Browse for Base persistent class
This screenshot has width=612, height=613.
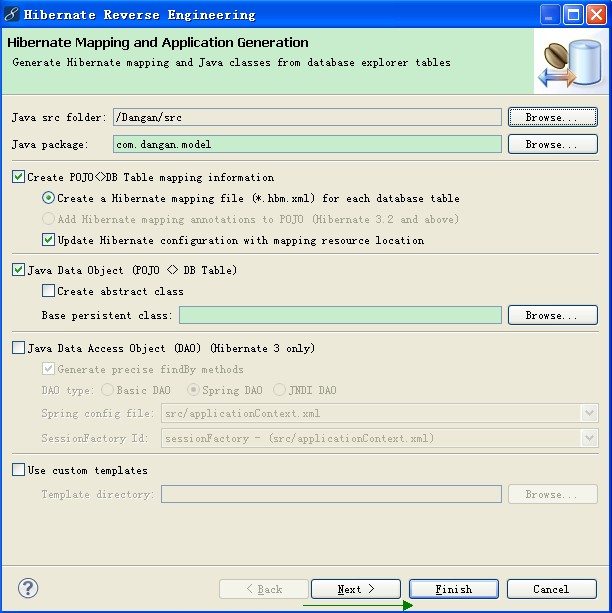[553, 315]
